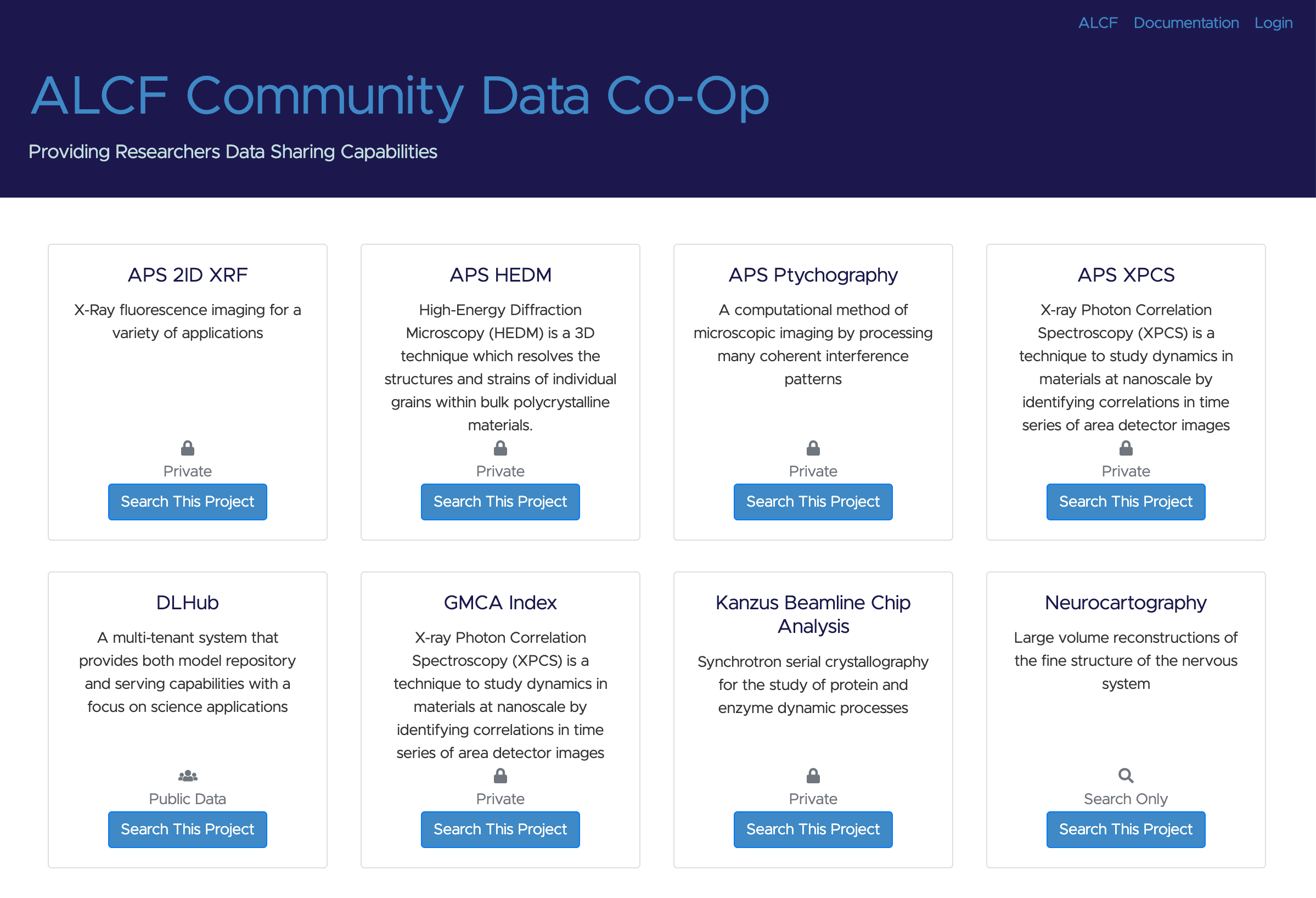Open the ALCF link in top navigation
1316x898 pixels.
coord(1097,23)
